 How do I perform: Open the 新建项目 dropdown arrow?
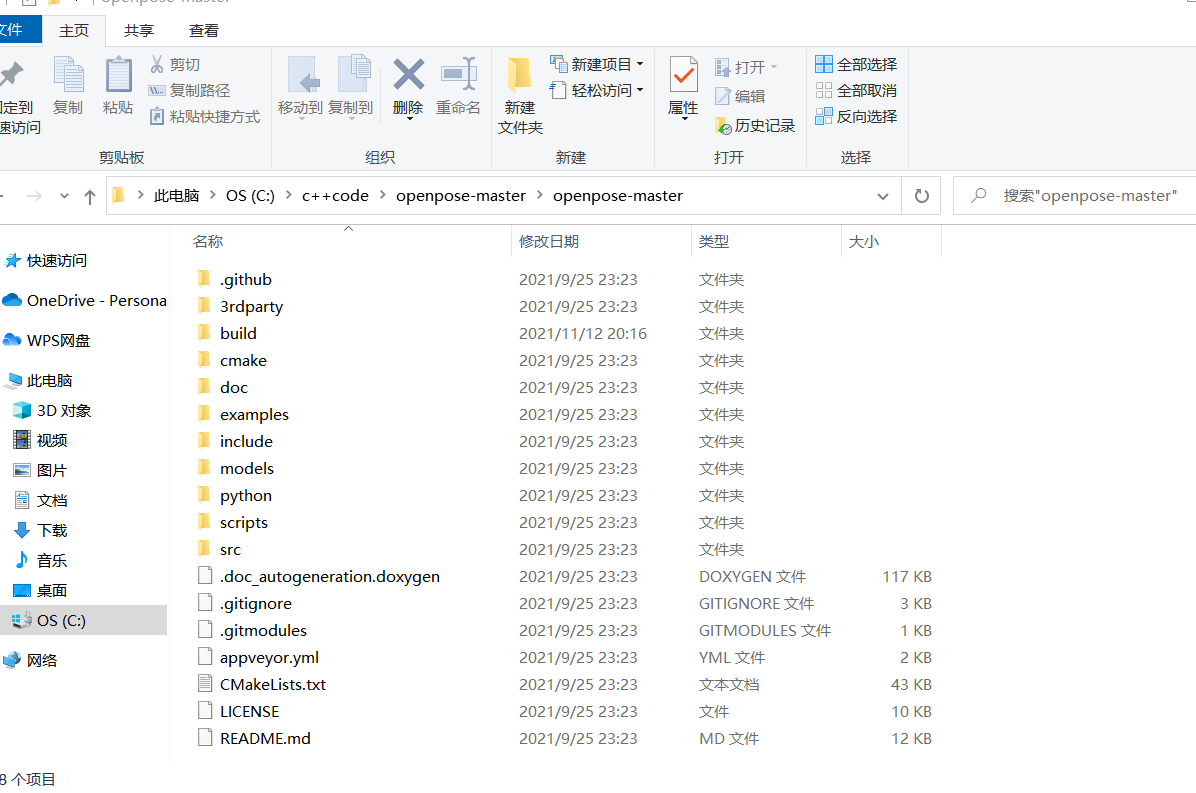click(640, 64)
